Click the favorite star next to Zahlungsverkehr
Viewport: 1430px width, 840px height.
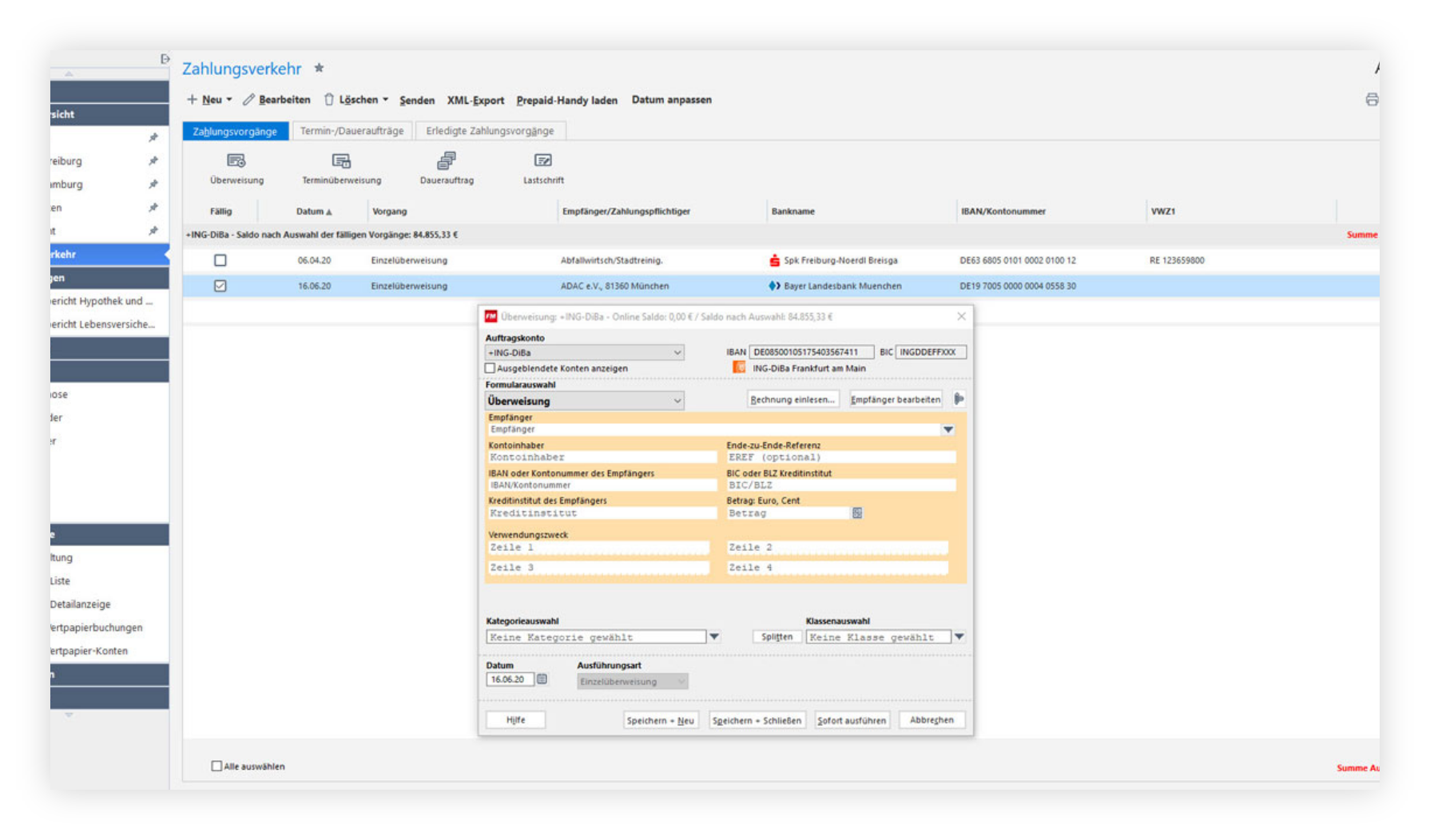pyautogui.click(x=319, y=68)
